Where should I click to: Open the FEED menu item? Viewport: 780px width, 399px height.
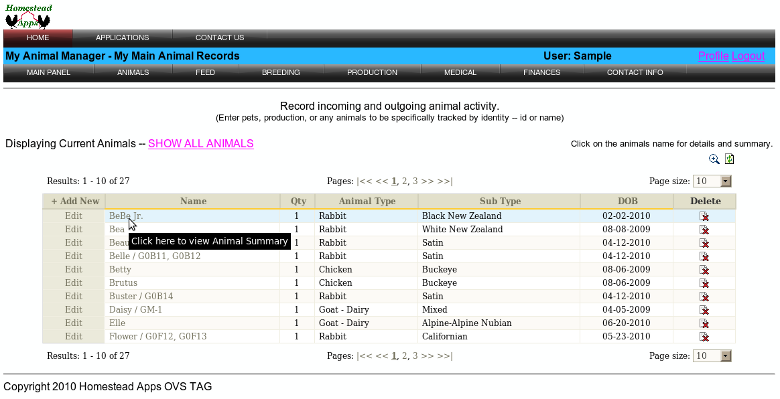[205, 73]
